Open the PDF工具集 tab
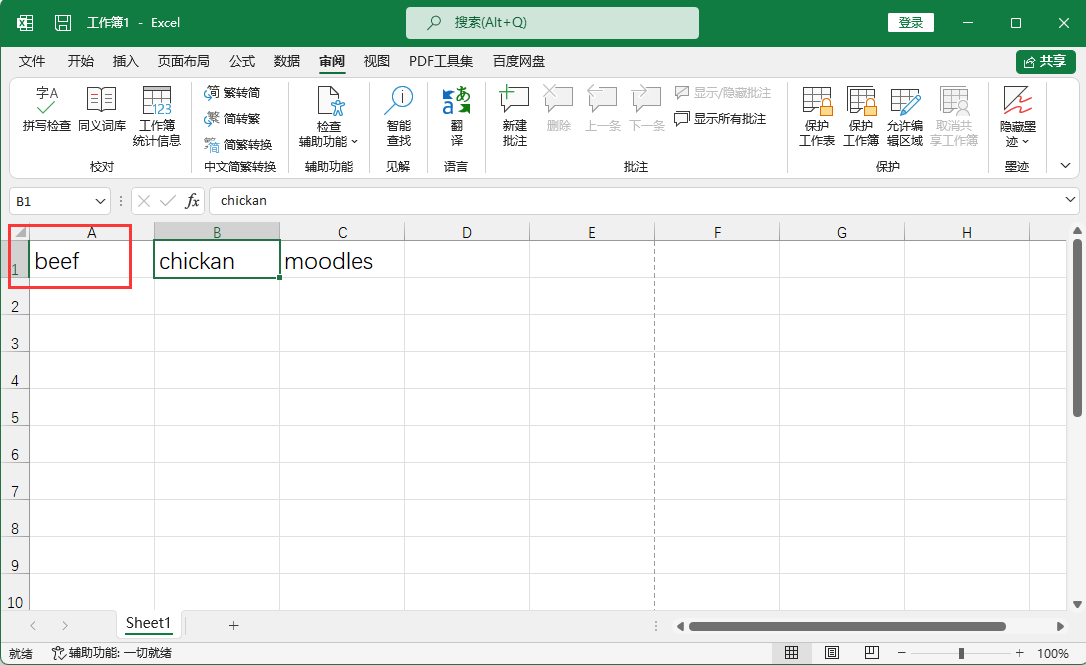1086x665 pixels. click(x=441, y=62)
